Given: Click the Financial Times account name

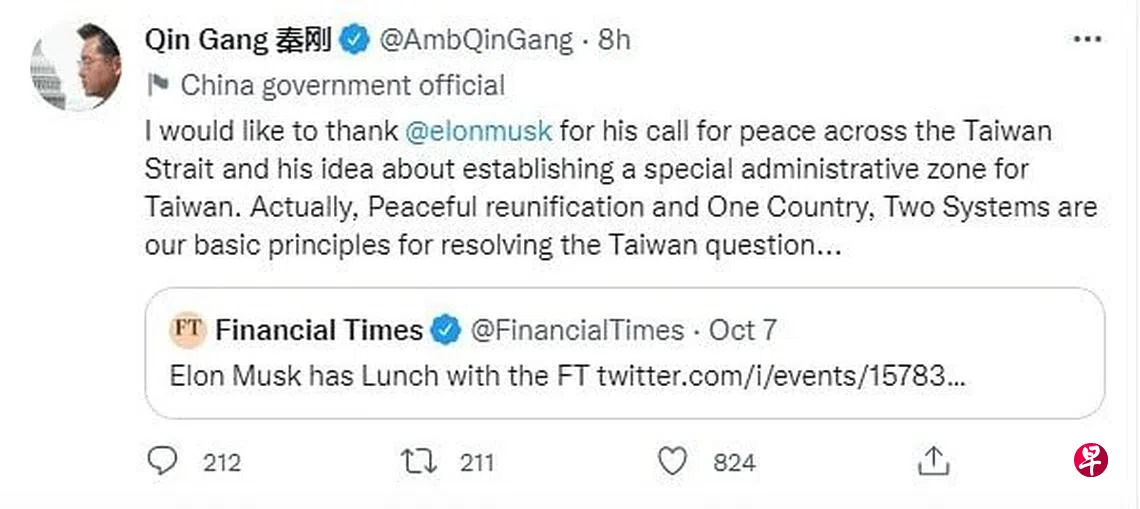Looking at the screenshot, I should pos(319,330).
